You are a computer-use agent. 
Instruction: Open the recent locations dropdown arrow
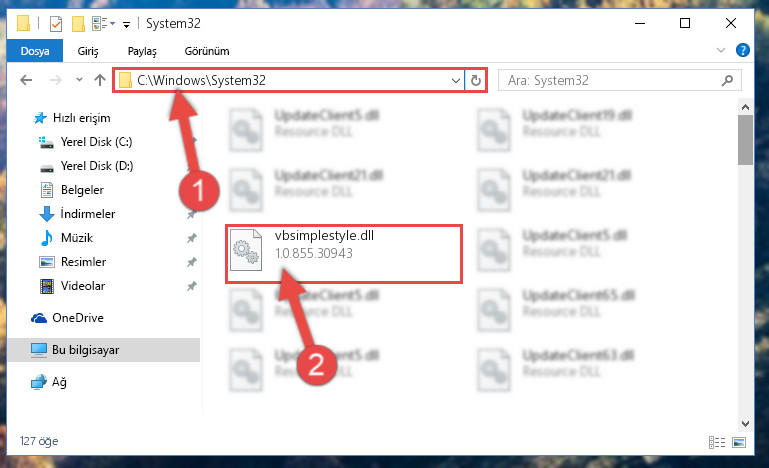tap(79, 79)
